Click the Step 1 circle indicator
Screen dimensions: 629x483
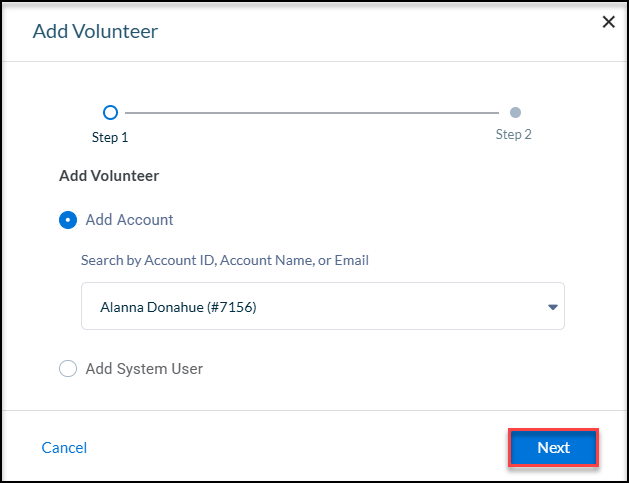point(110,113)
